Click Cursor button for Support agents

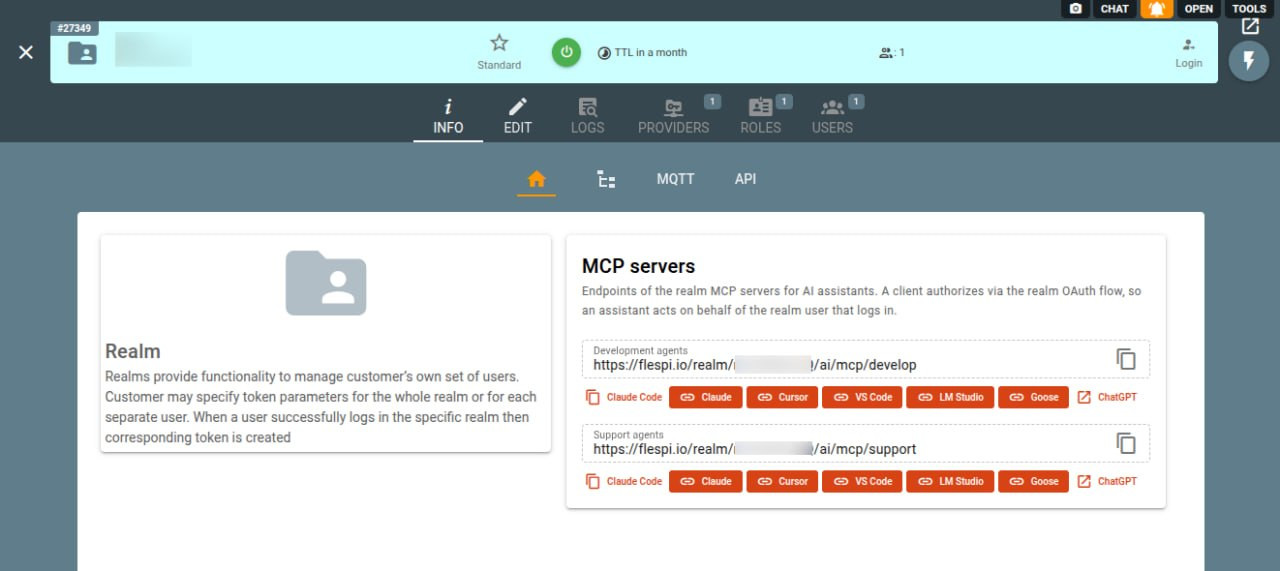pos(782,481)
